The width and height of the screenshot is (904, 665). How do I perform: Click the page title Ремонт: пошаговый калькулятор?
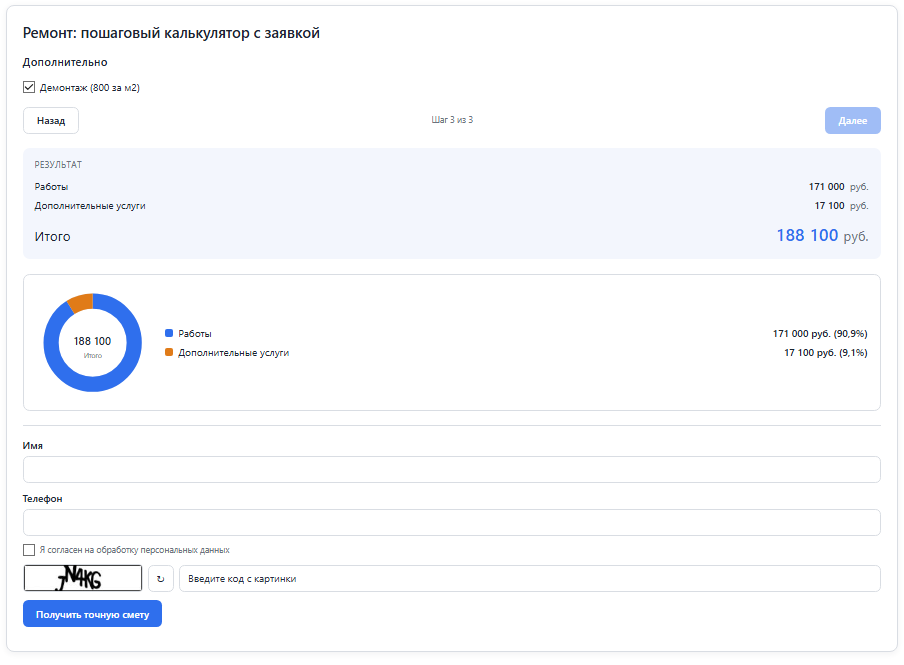click(171, 33)
